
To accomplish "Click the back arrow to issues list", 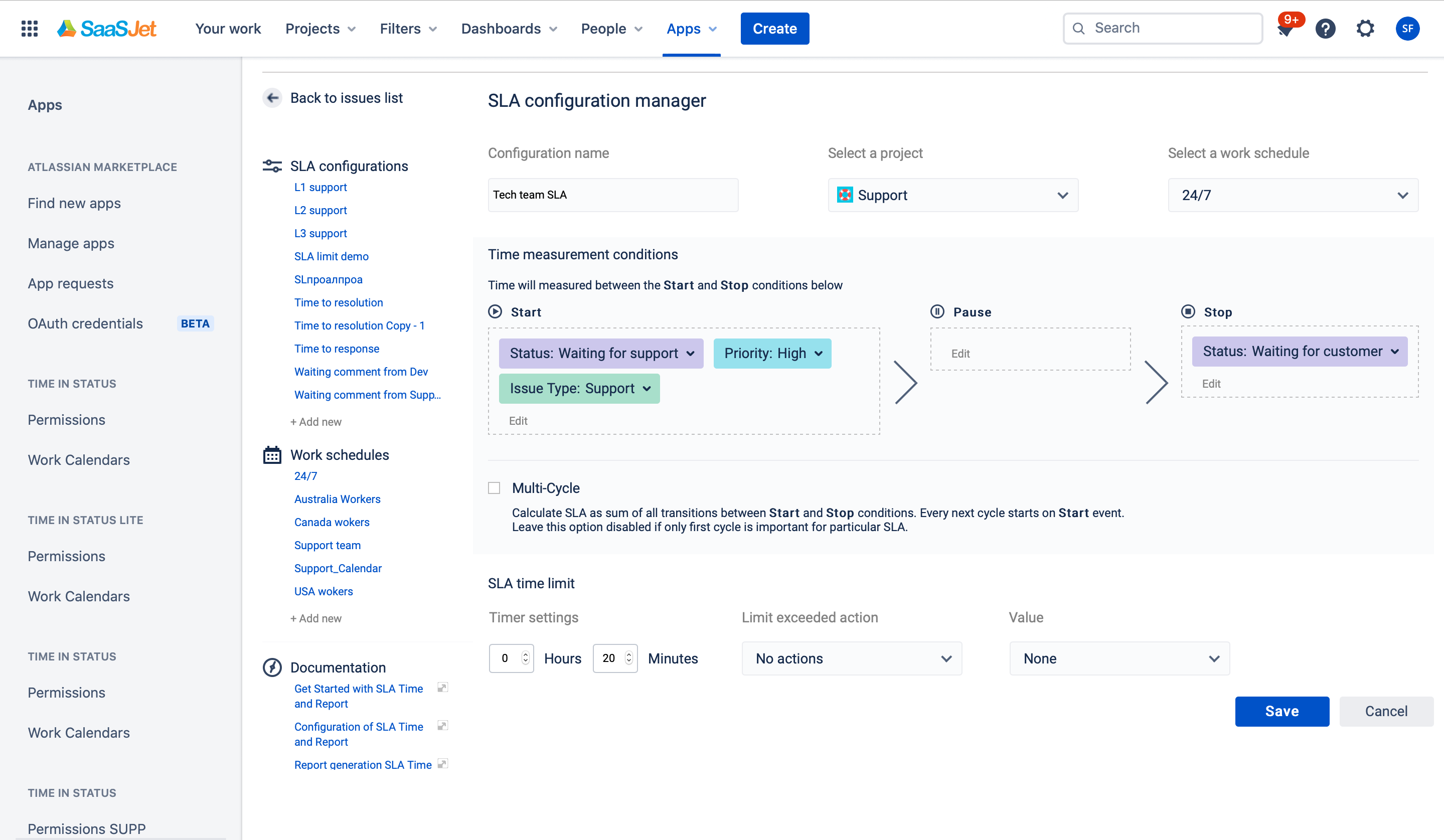I will coord(273,98).
